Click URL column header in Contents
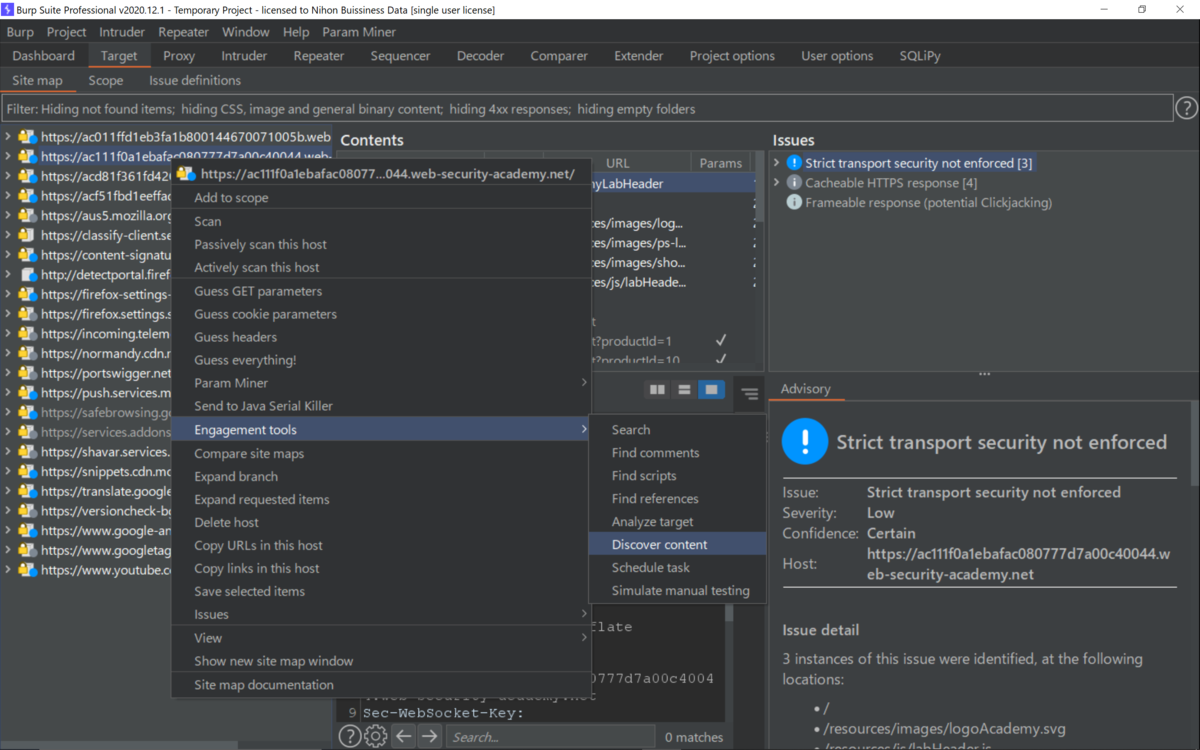 point(618,163)
